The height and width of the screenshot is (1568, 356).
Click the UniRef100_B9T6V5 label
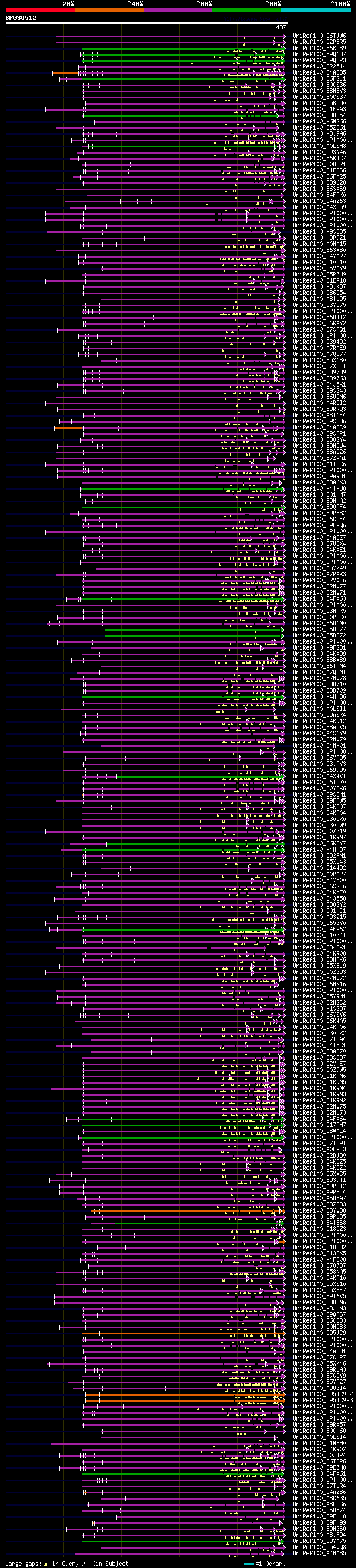(319, 1296)
